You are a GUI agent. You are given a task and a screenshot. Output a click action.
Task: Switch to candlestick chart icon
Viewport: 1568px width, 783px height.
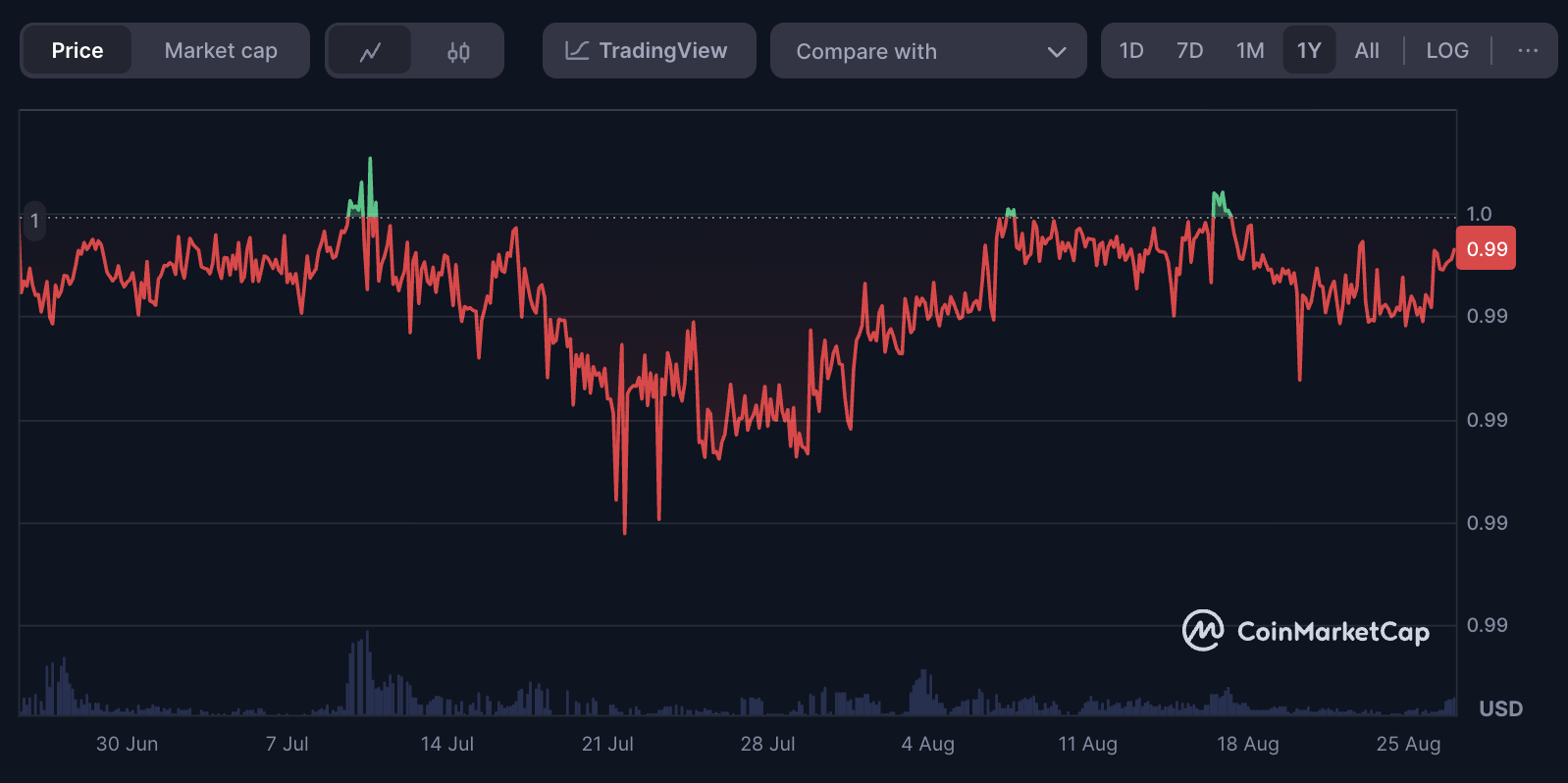coord(458,51)
